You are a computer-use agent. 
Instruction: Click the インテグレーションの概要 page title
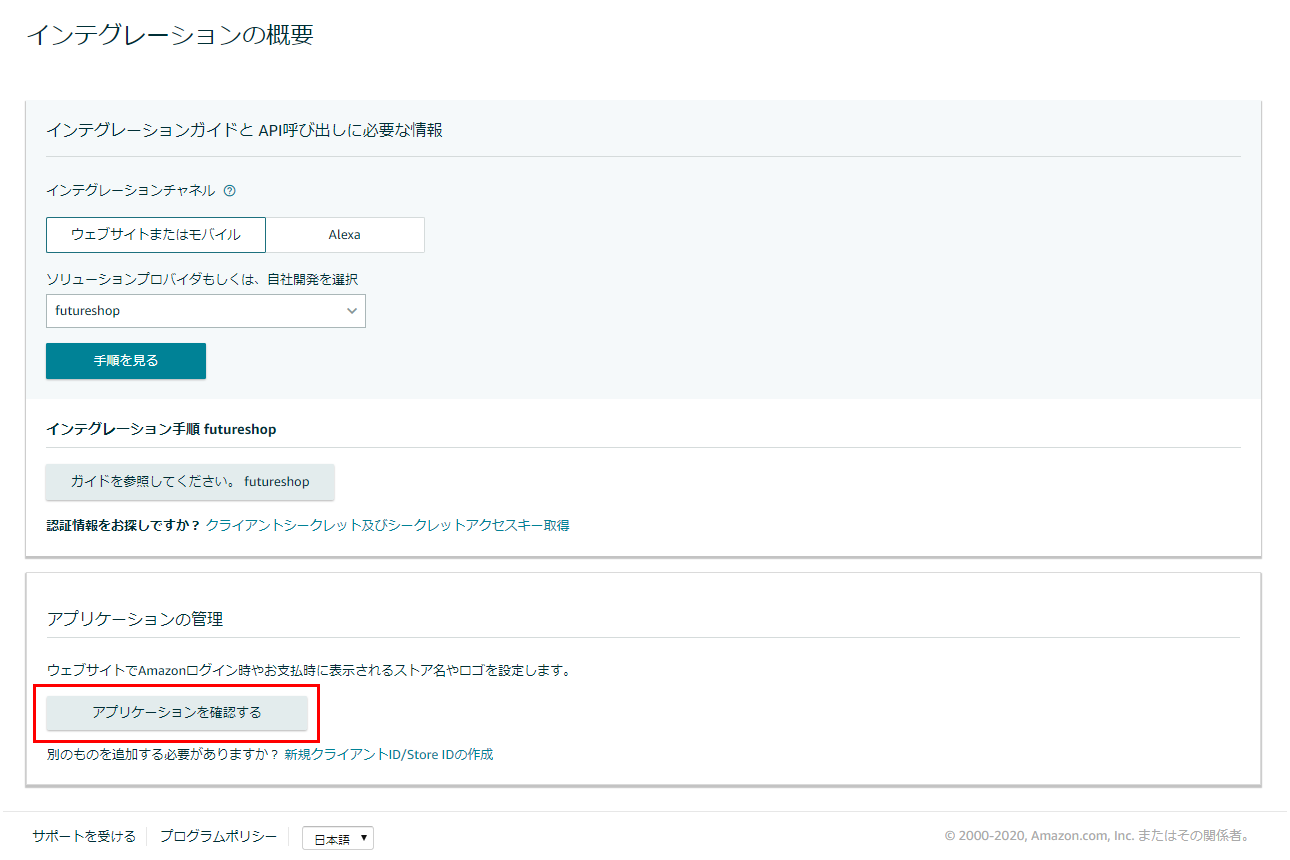[x=171, y=33]
